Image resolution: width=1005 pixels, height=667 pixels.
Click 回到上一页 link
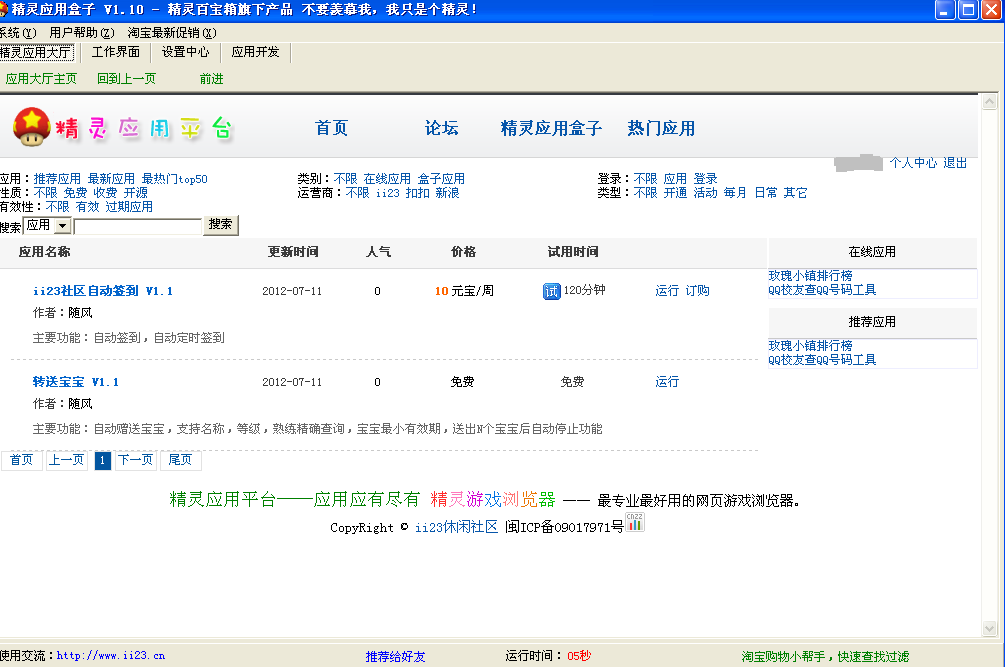[126, 79]
